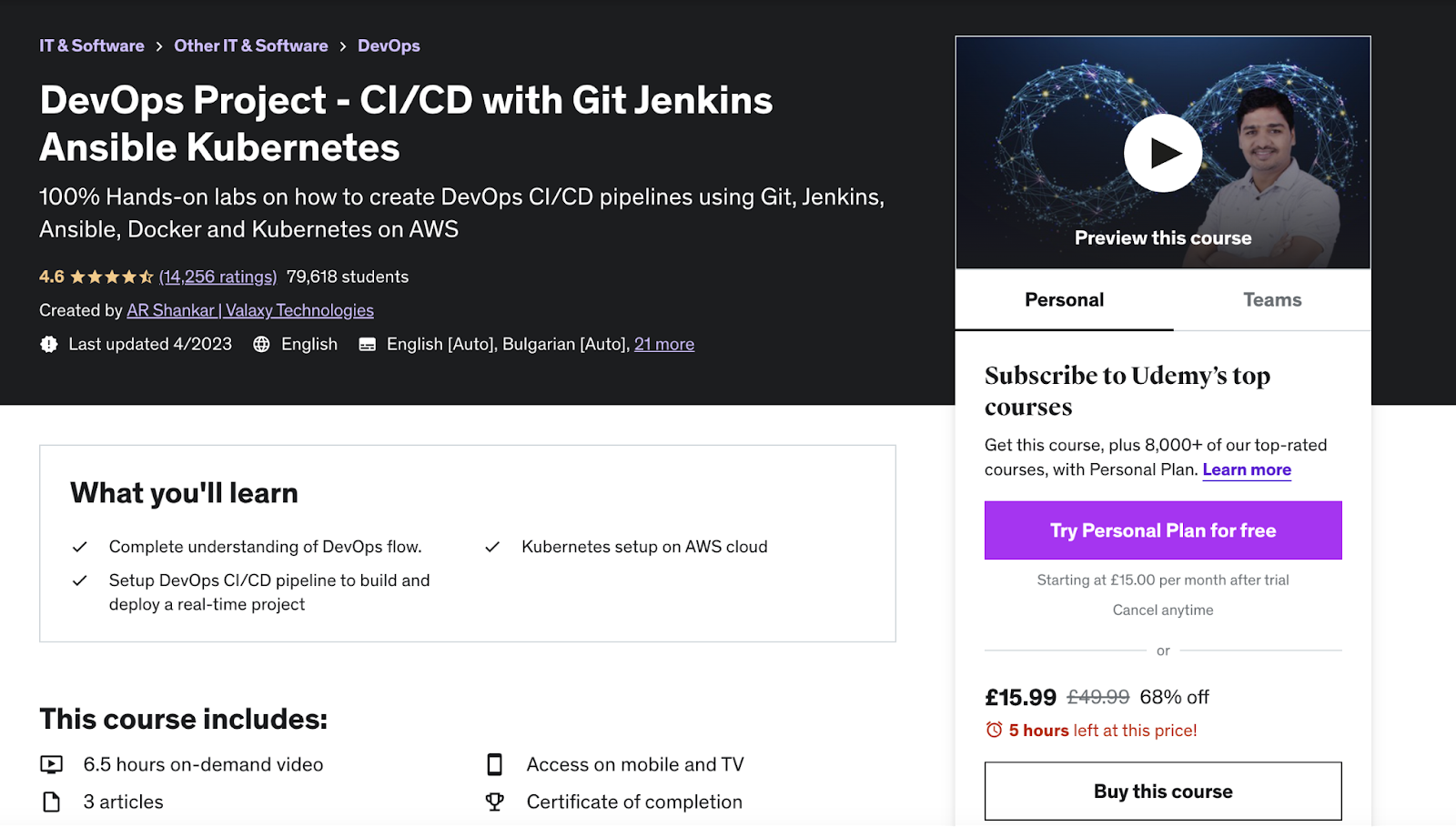Screen dimensions: 1456x827
Task: Expand the 21 more subtitles link
Action: point(664,345)
